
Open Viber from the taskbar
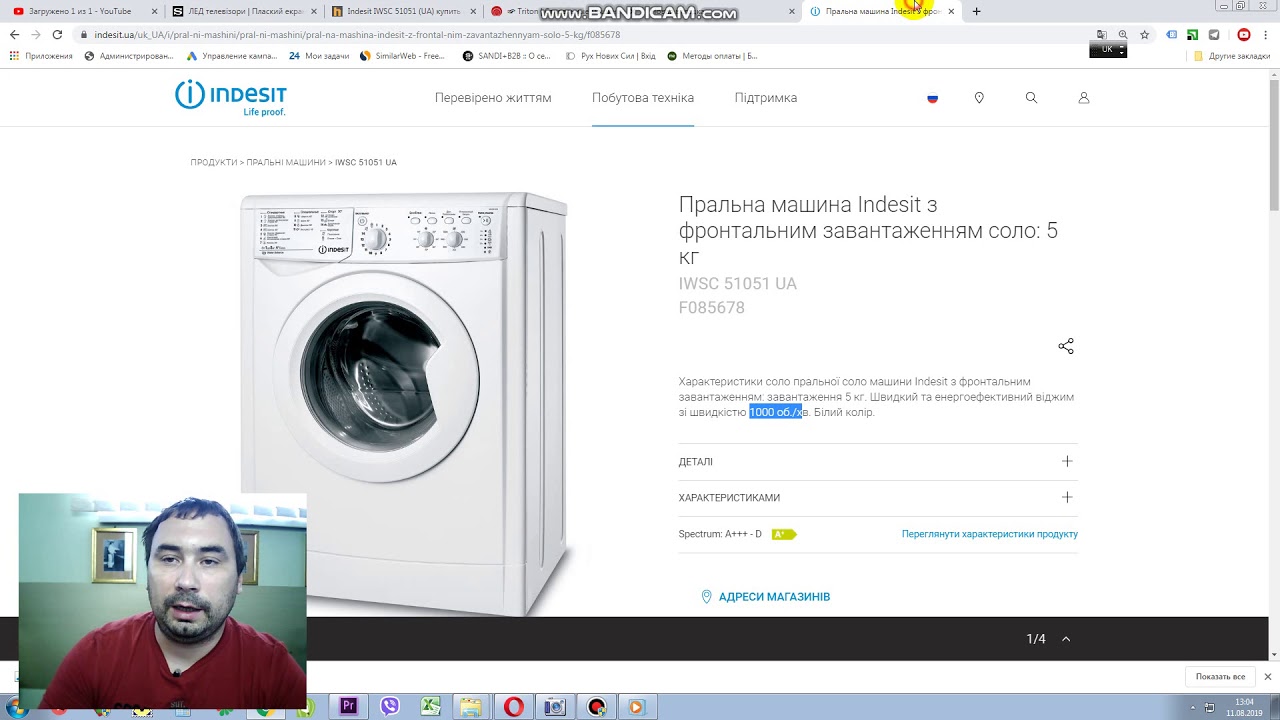click(x=389, y=706)
